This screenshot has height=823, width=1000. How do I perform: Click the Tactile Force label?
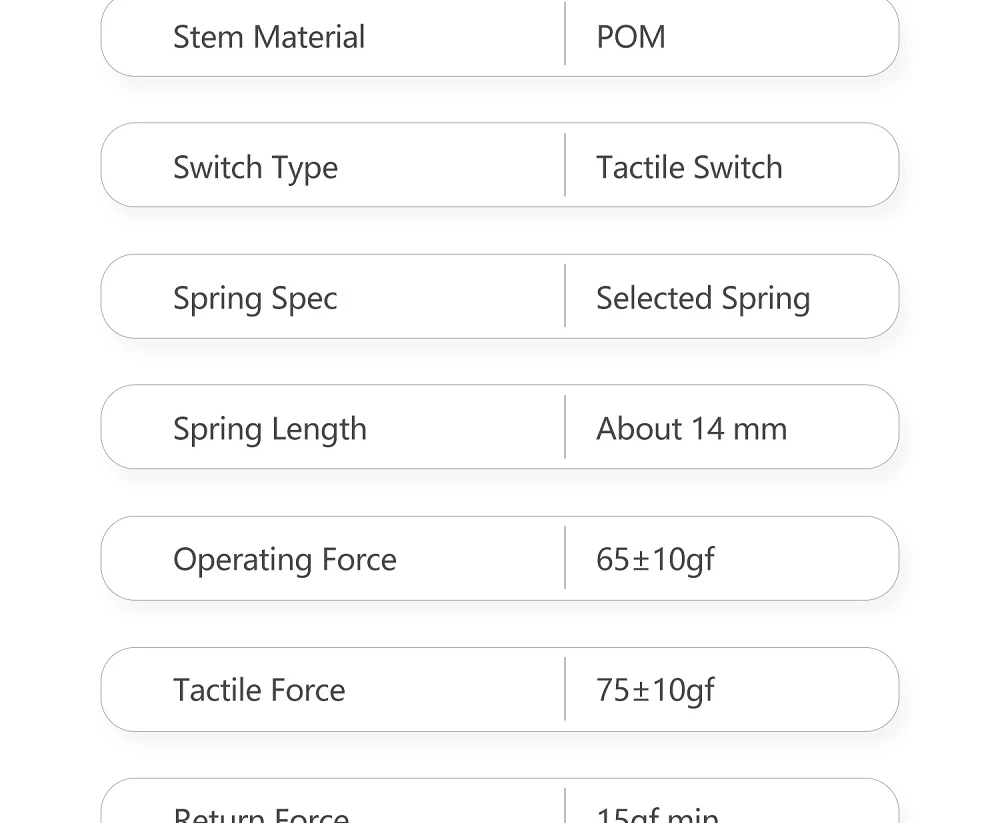pyautogui.click(x=259, y=690)
